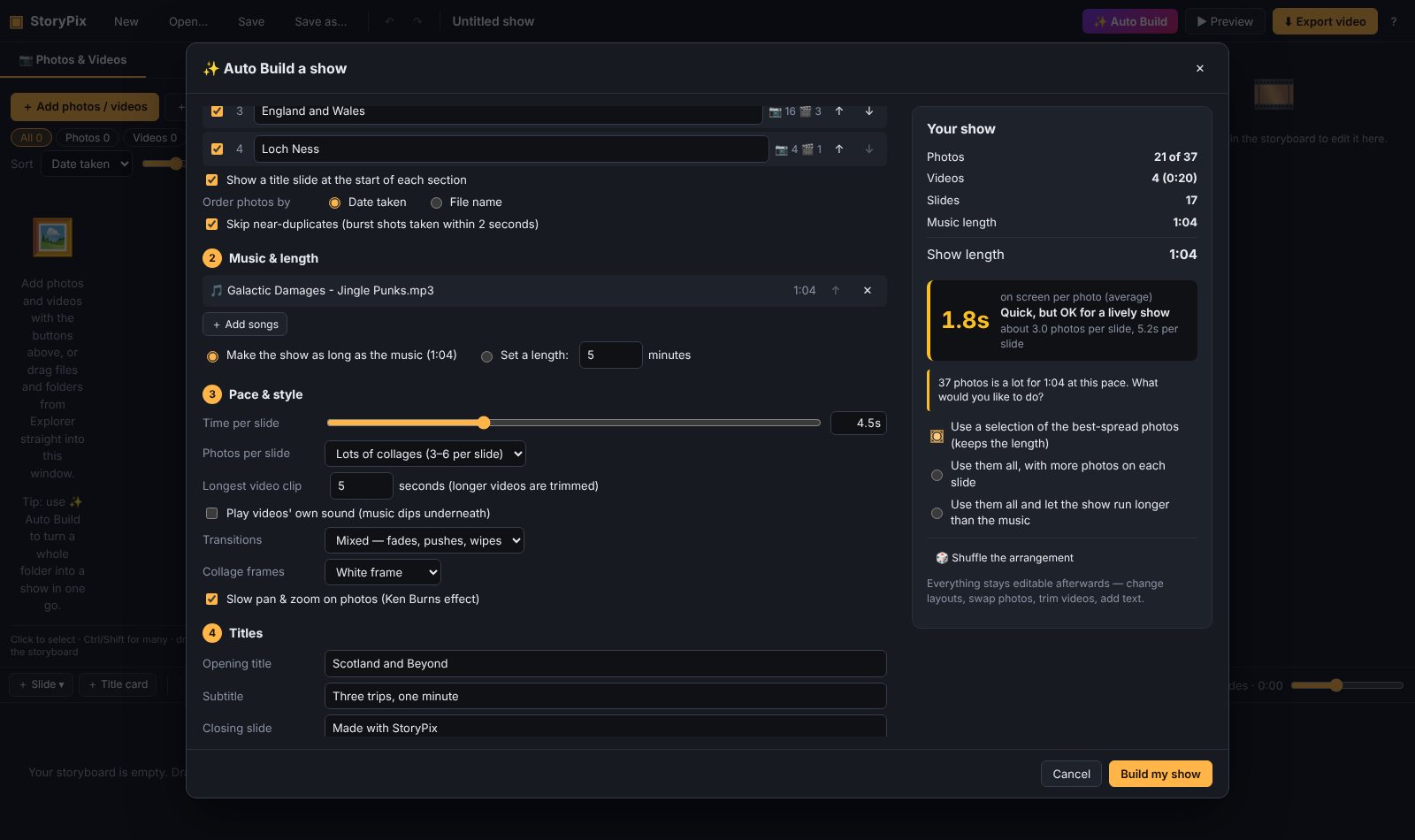Click Add songs button

pos(245,325)
